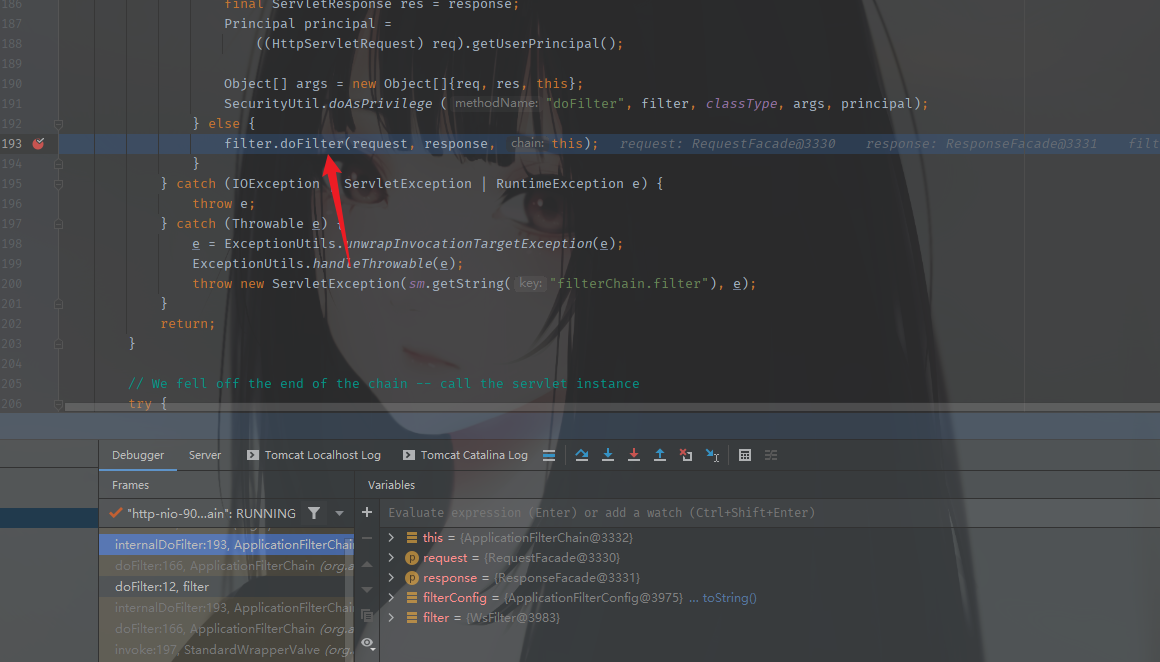Click the "filterChain.filter" string on line 200
The image size is (1160, 662).
click(x=630, y=283)
